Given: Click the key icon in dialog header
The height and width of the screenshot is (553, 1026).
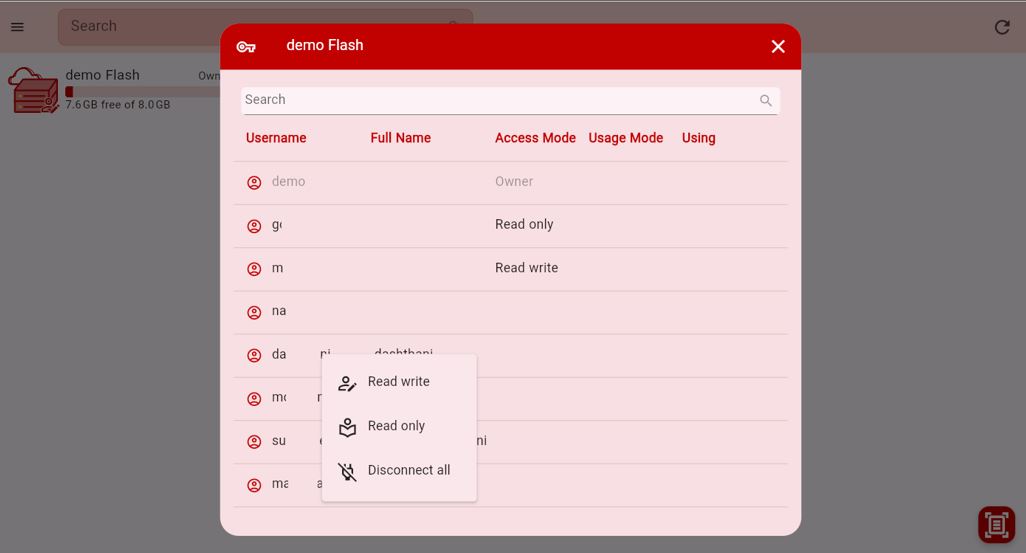Looking at the screenshot, I should (x=246, y=47).
